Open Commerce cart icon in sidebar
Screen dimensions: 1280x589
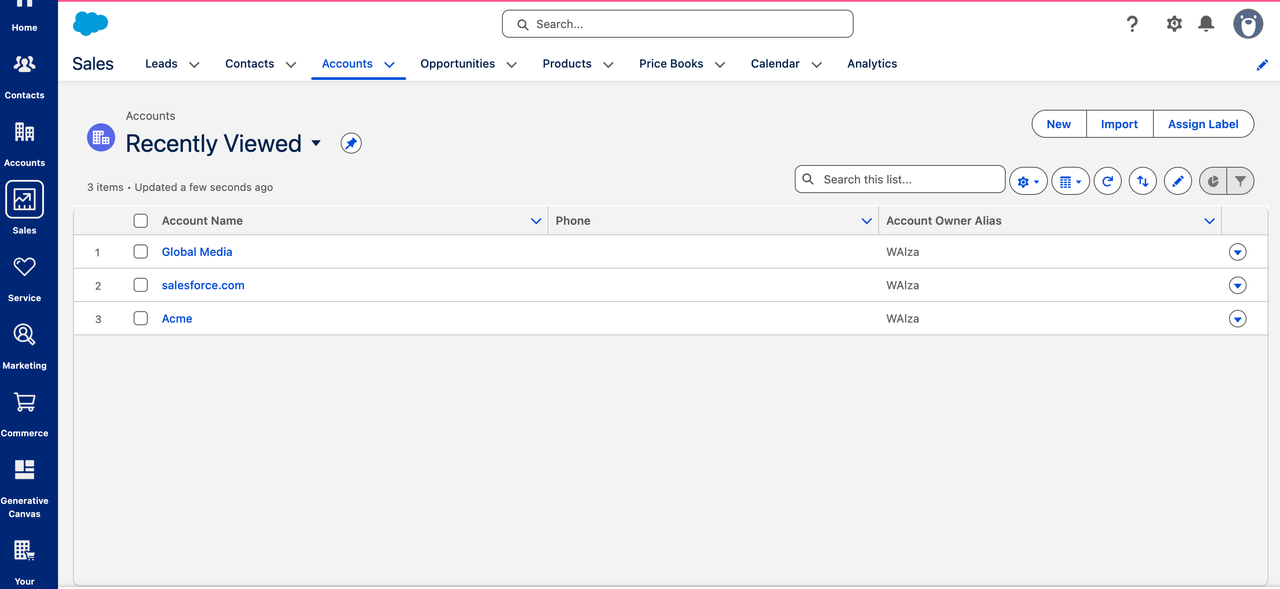point(24,412)
